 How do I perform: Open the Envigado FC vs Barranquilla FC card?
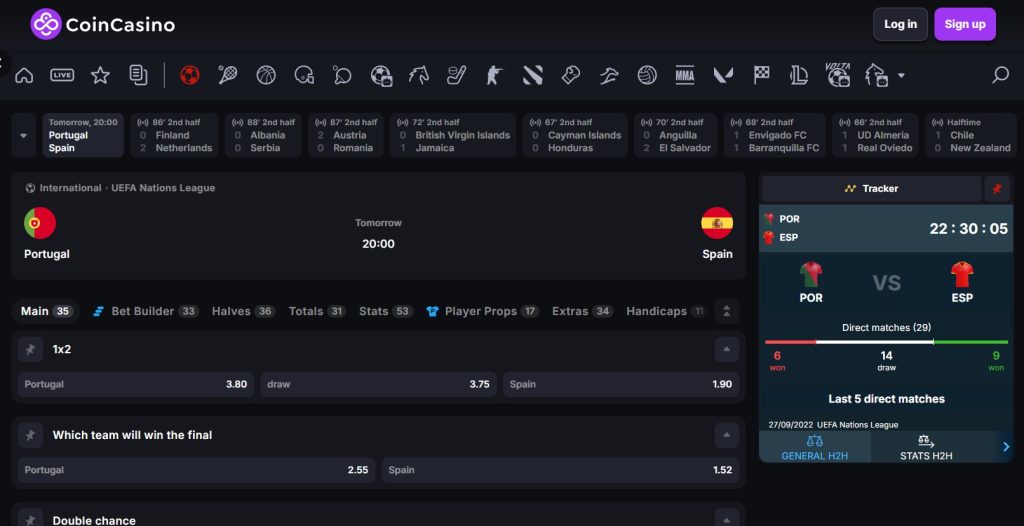(775, 135)
